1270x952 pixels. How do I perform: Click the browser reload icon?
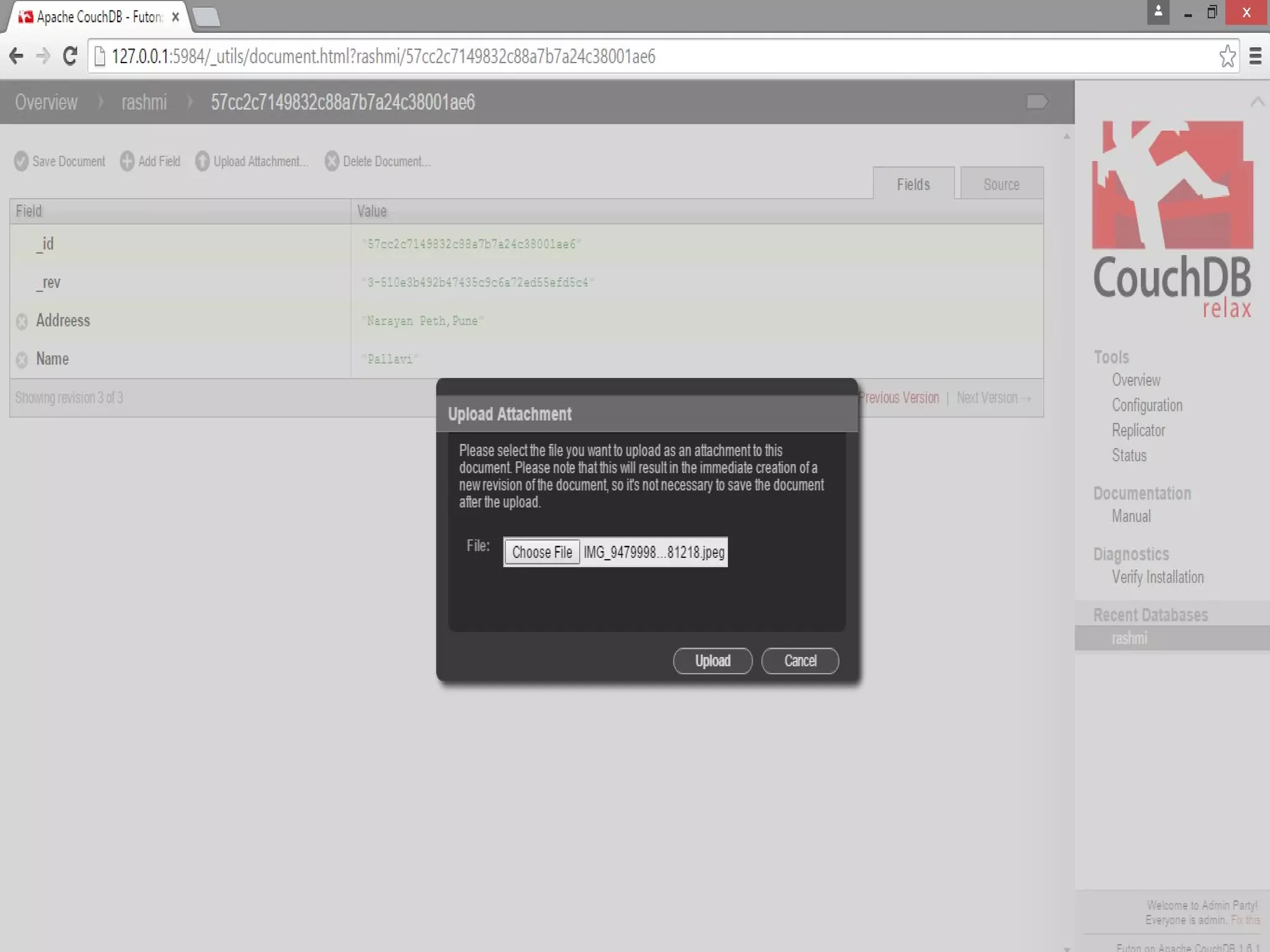coord(70,56)
